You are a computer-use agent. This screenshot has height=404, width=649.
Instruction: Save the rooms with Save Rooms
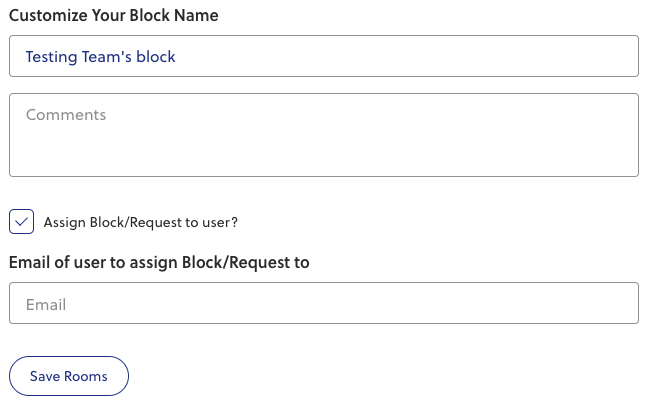pos(69,377)
